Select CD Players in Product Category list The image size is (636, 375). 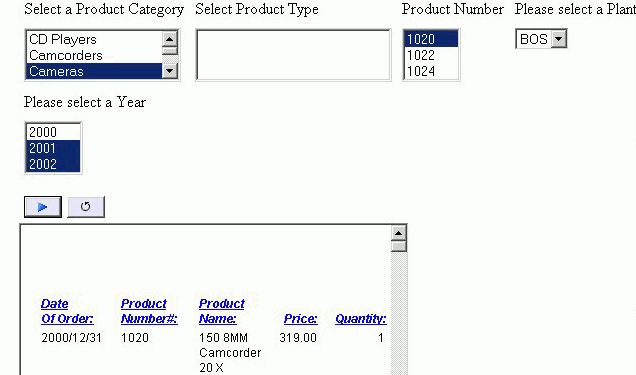point(94,39)
